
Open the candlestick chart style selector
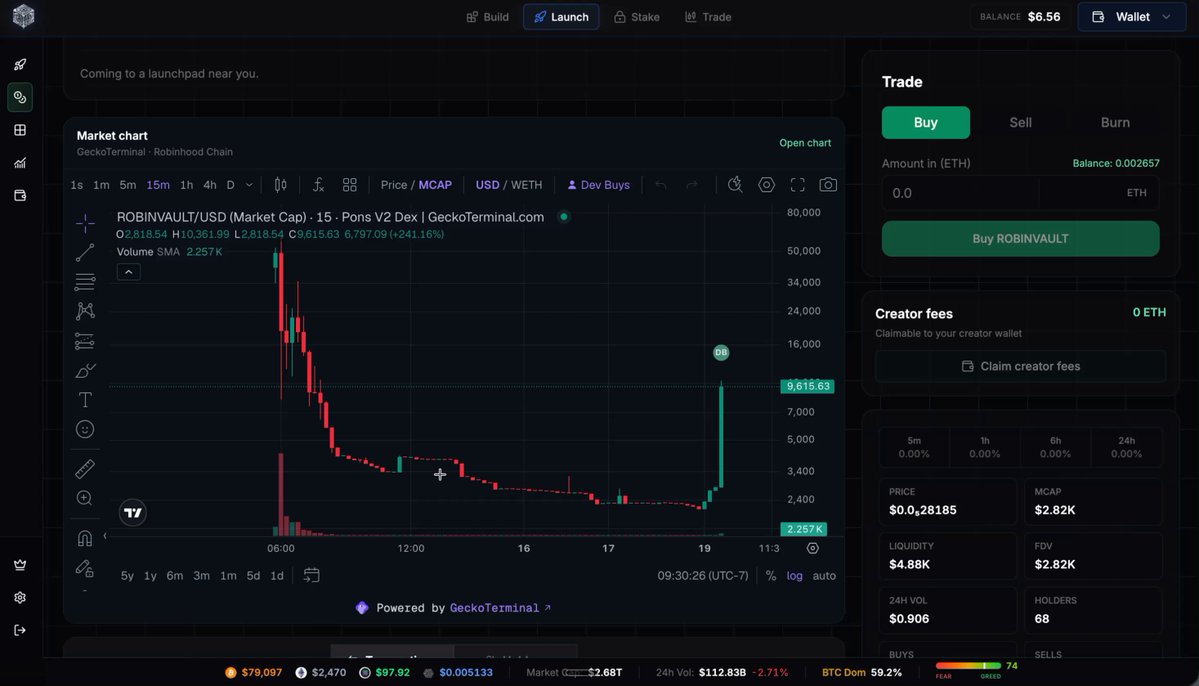point(281,184)
